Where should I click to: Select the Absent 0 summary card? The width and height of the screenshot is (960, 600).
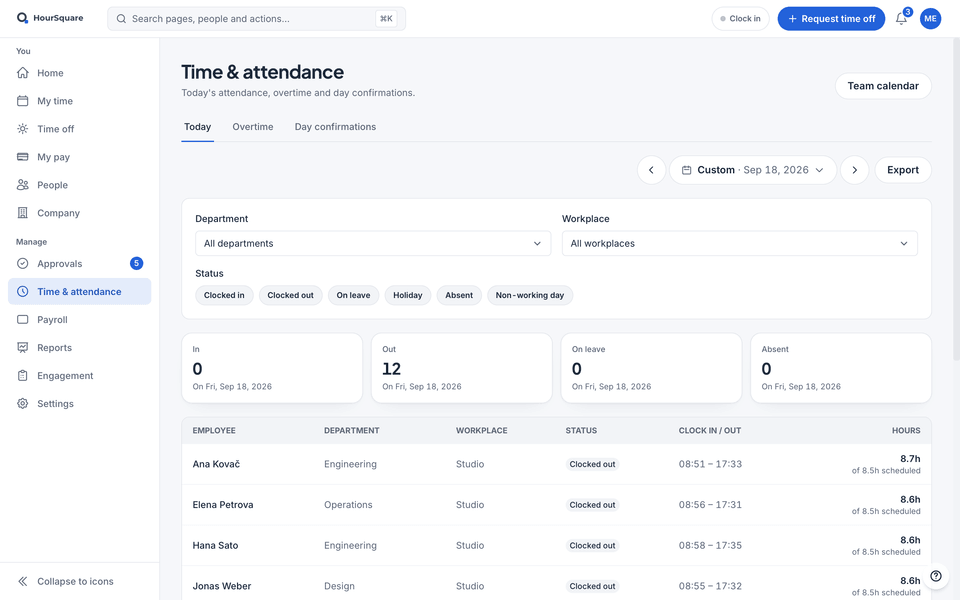coord(841,368)
